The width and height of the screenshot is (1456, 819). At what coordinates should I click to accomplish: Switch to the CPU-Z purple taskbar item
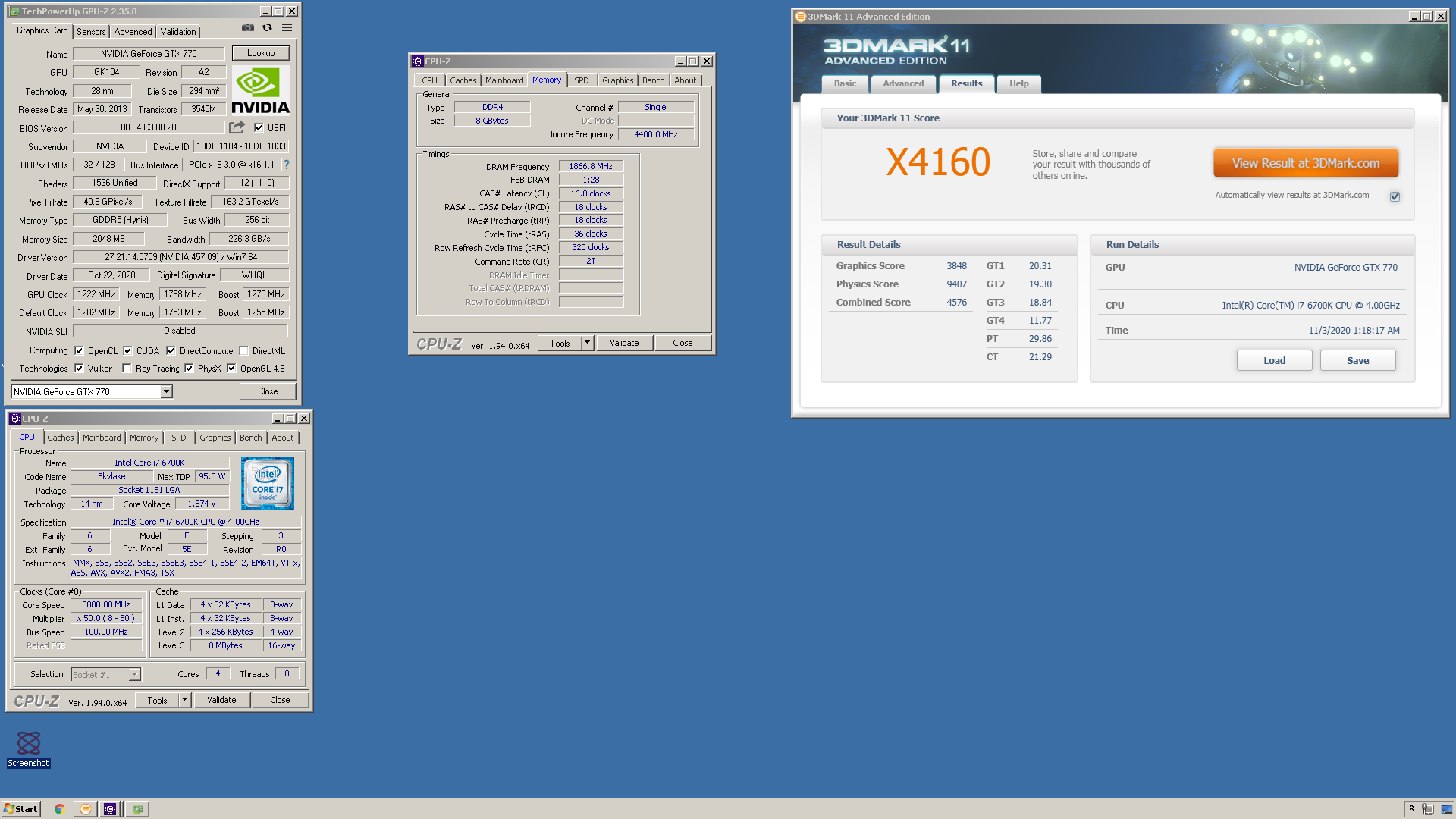coord(110,809)
